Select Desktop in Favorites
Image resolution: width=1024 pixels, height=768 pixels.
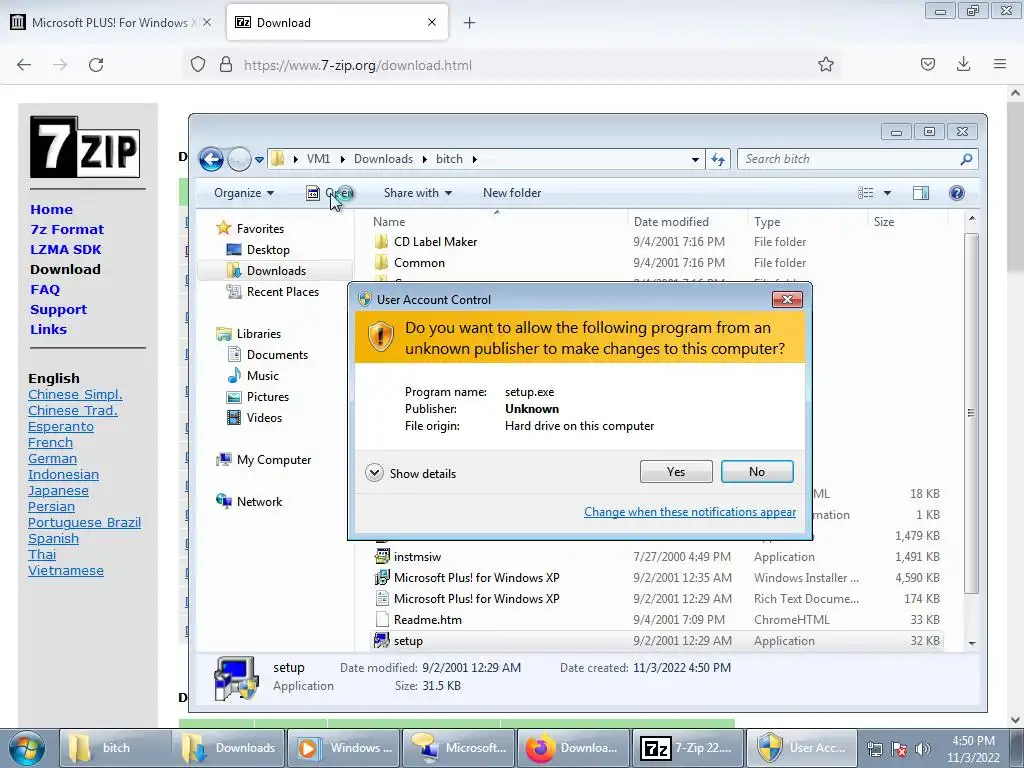(x=268, y=249)
